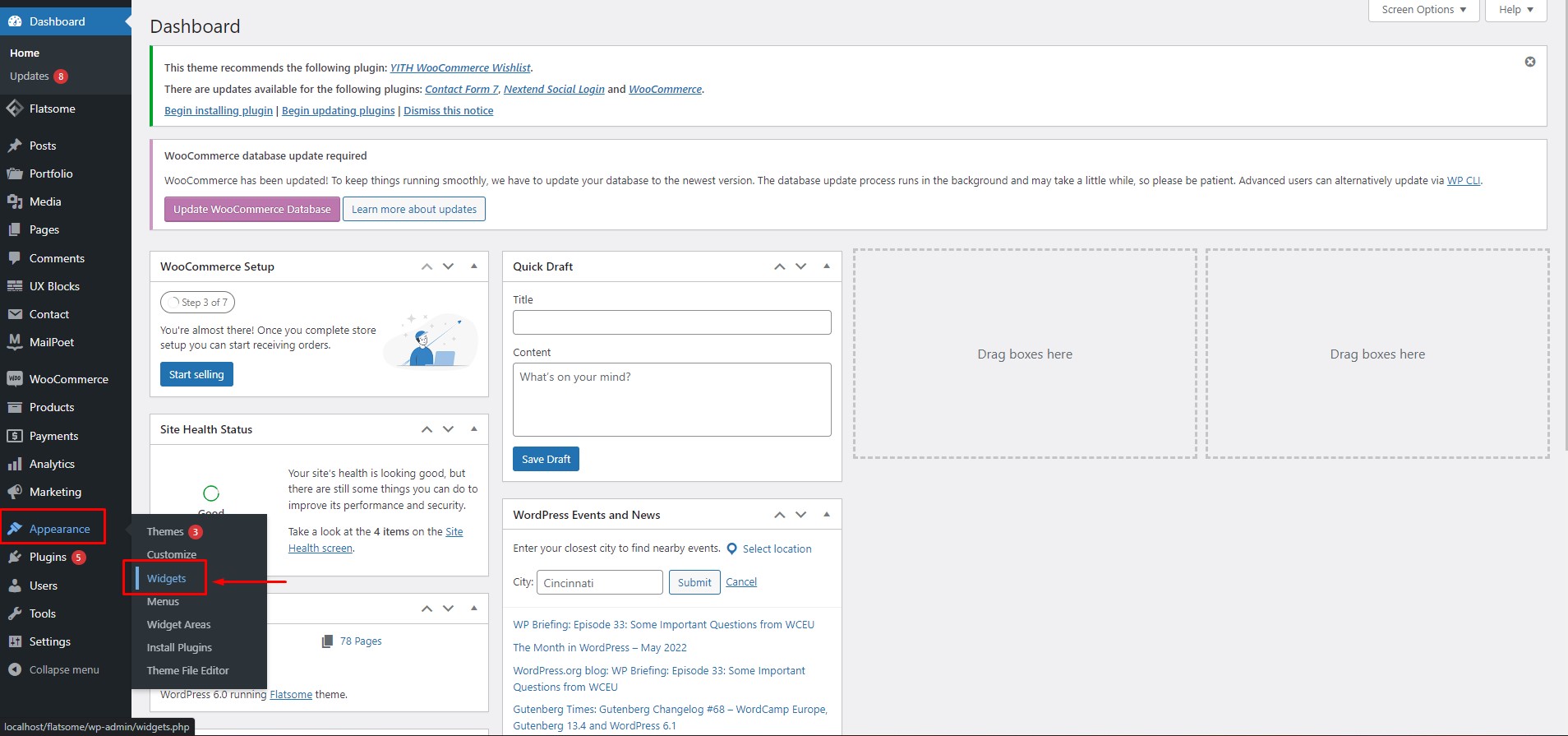Image resolution: width=1568 pixels, height=736 pixels.
Task: Cancel the city location entry
Action: click(741, 581)
